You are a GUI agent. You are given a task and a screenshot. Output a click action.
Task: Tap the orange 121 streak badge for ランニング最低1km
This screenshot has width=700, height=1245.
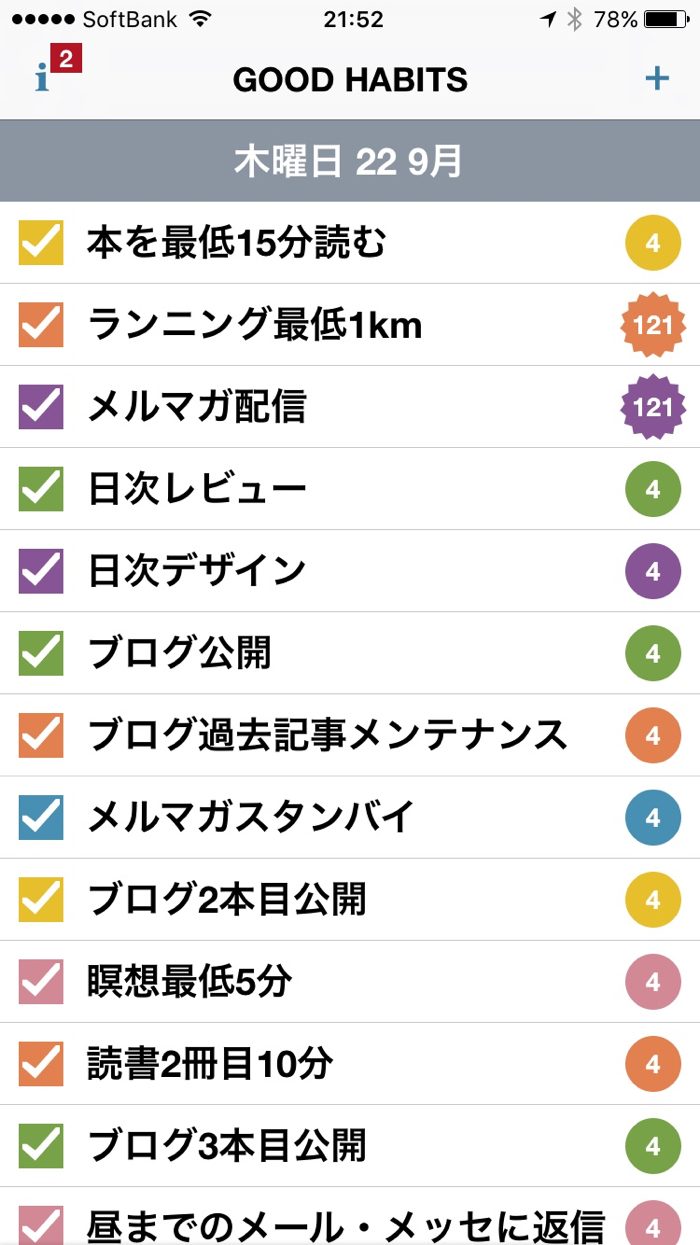pos(653,325)
